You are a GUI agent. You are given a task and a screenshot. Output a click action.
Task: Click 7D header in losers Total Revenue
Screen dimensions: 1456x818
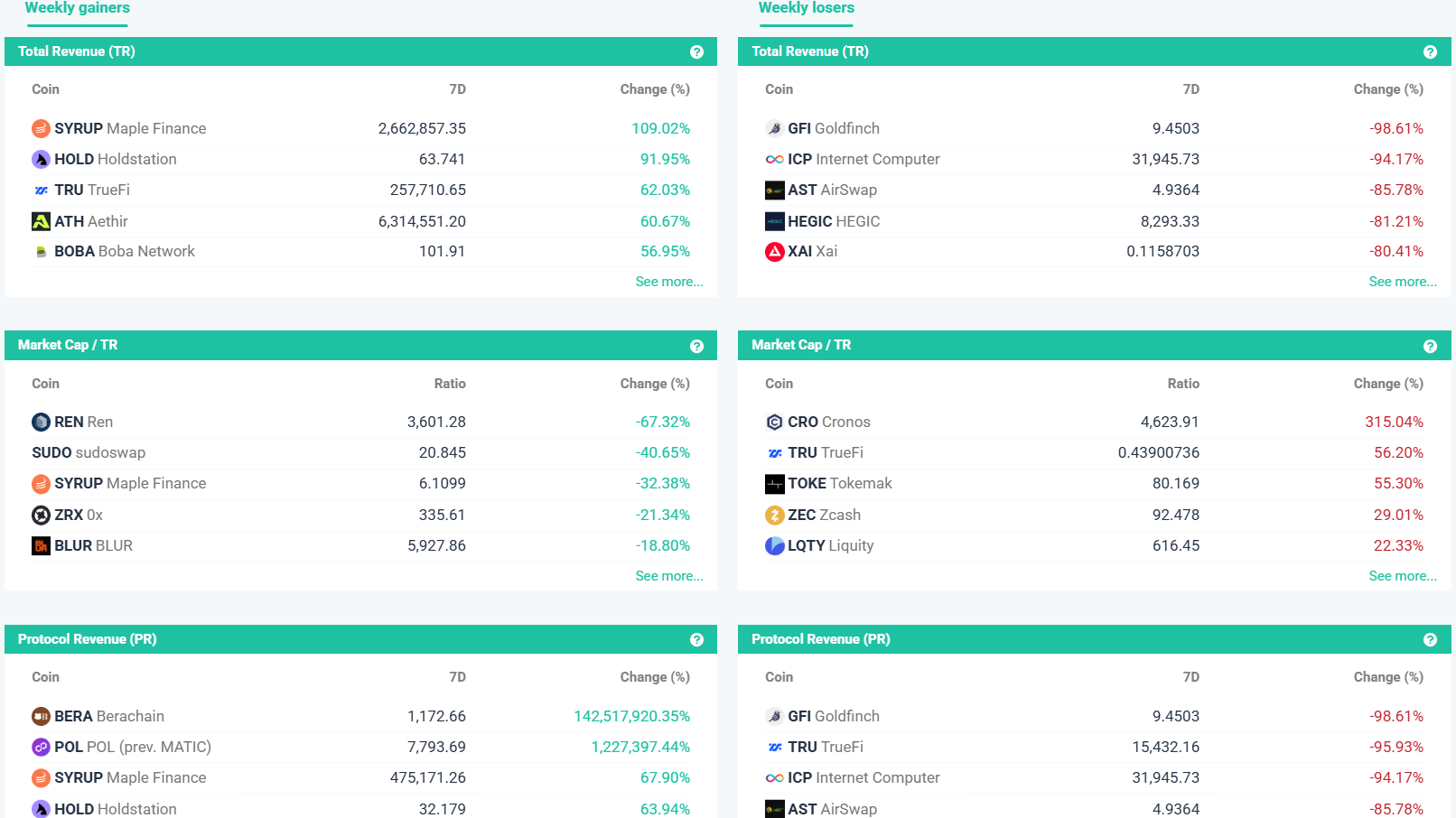point(1191,89)
